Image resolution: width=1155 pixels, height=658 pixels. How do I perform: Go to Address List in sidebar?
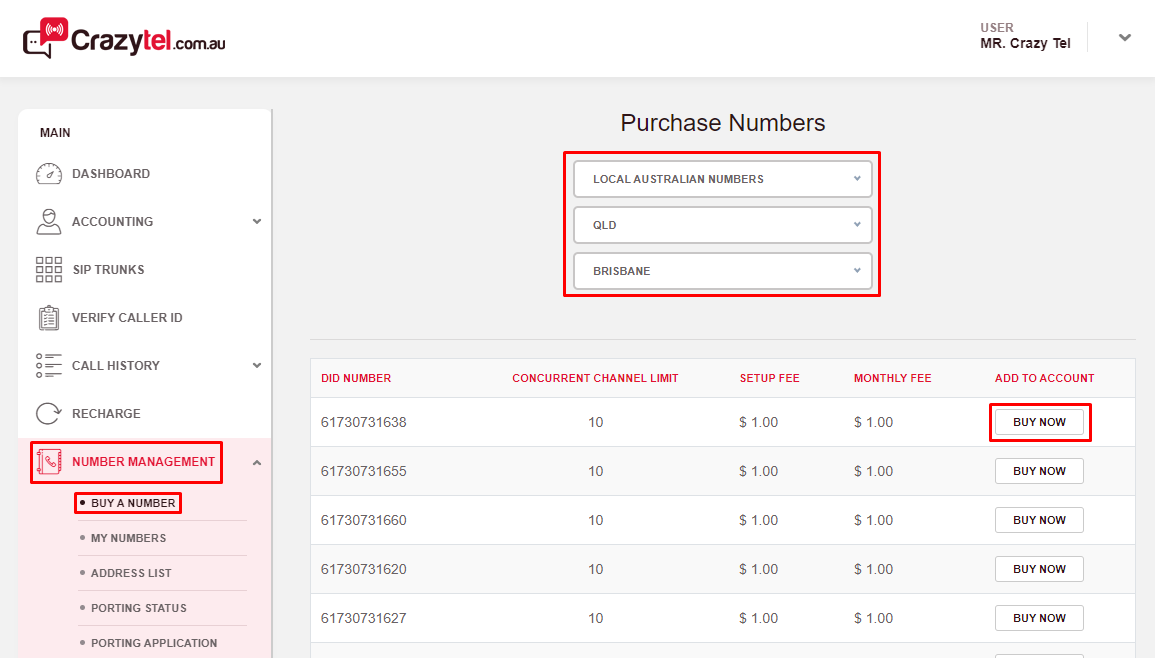click(131, 573)
